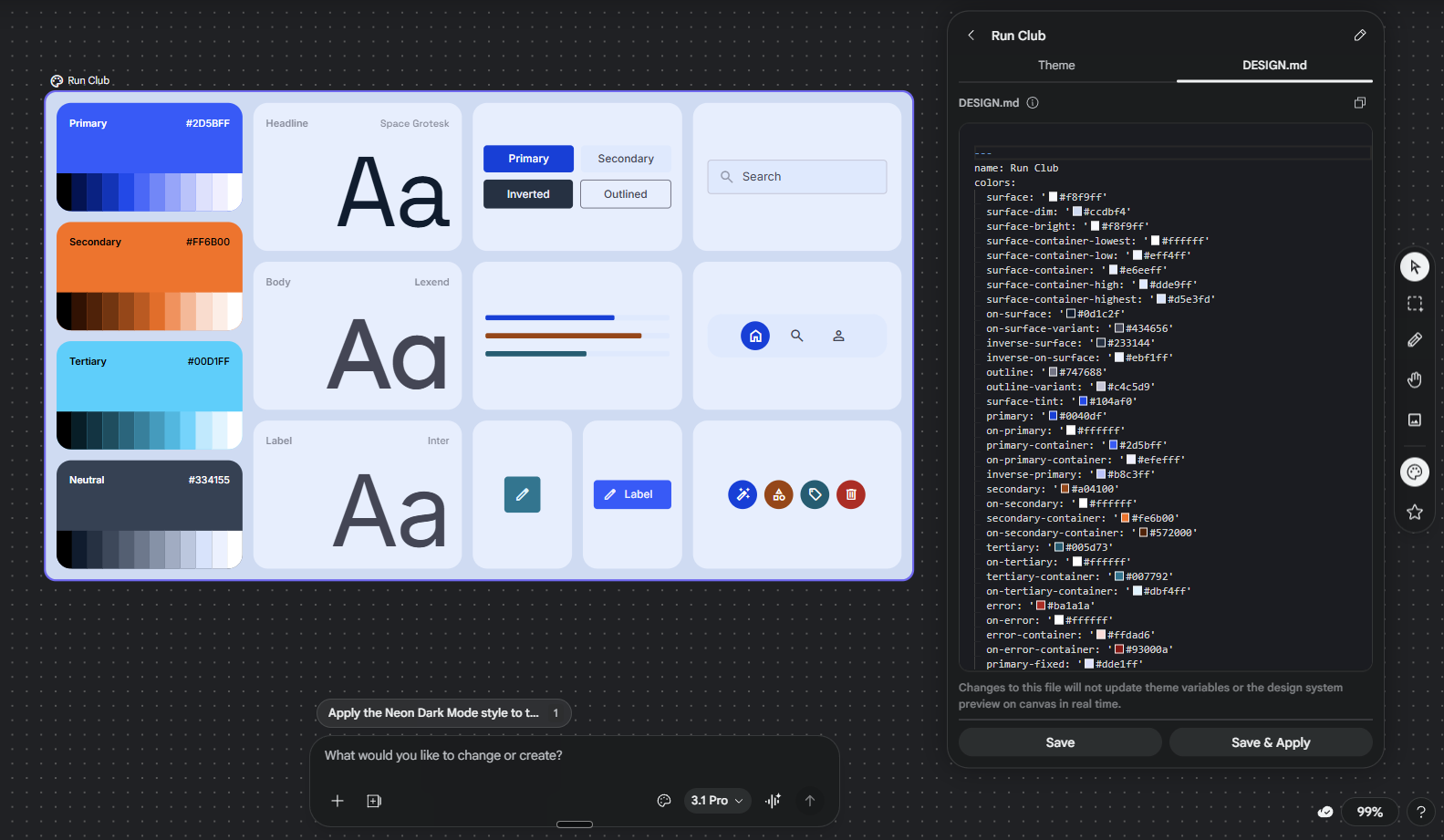Click the star icon in side toolbar
Image resolution: width=1444 pixels, height=840 pixels.
(x=1415, y=512)
